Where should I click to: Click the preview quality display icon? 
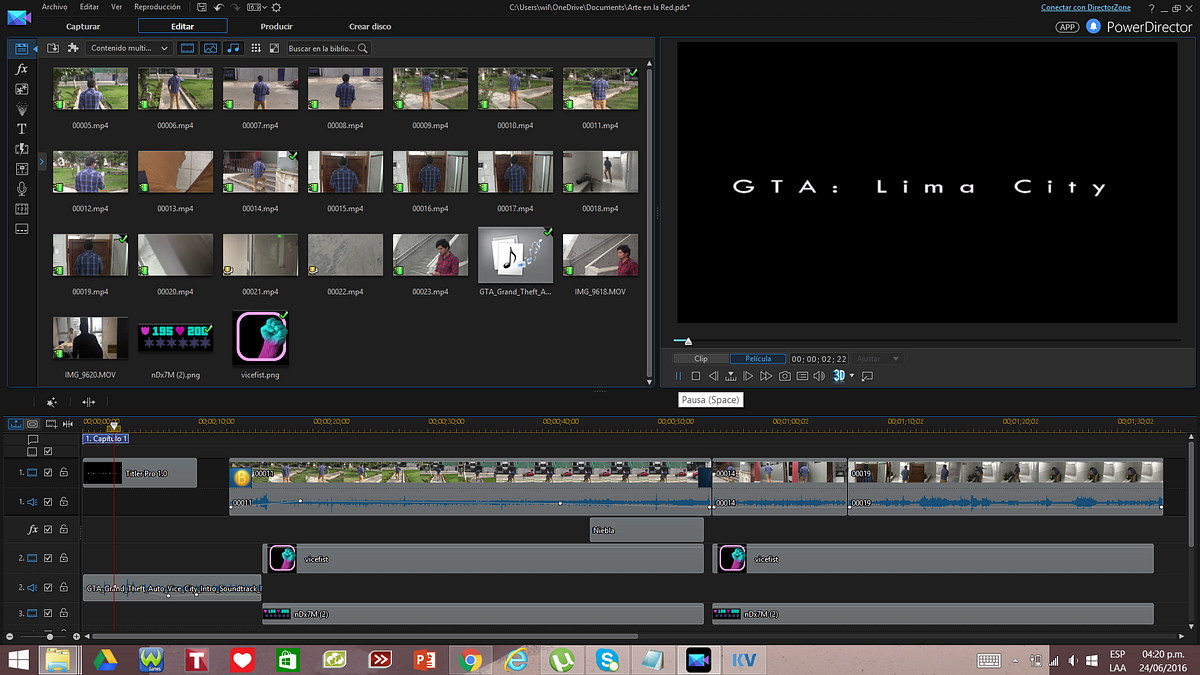click(x=802, y=376)
